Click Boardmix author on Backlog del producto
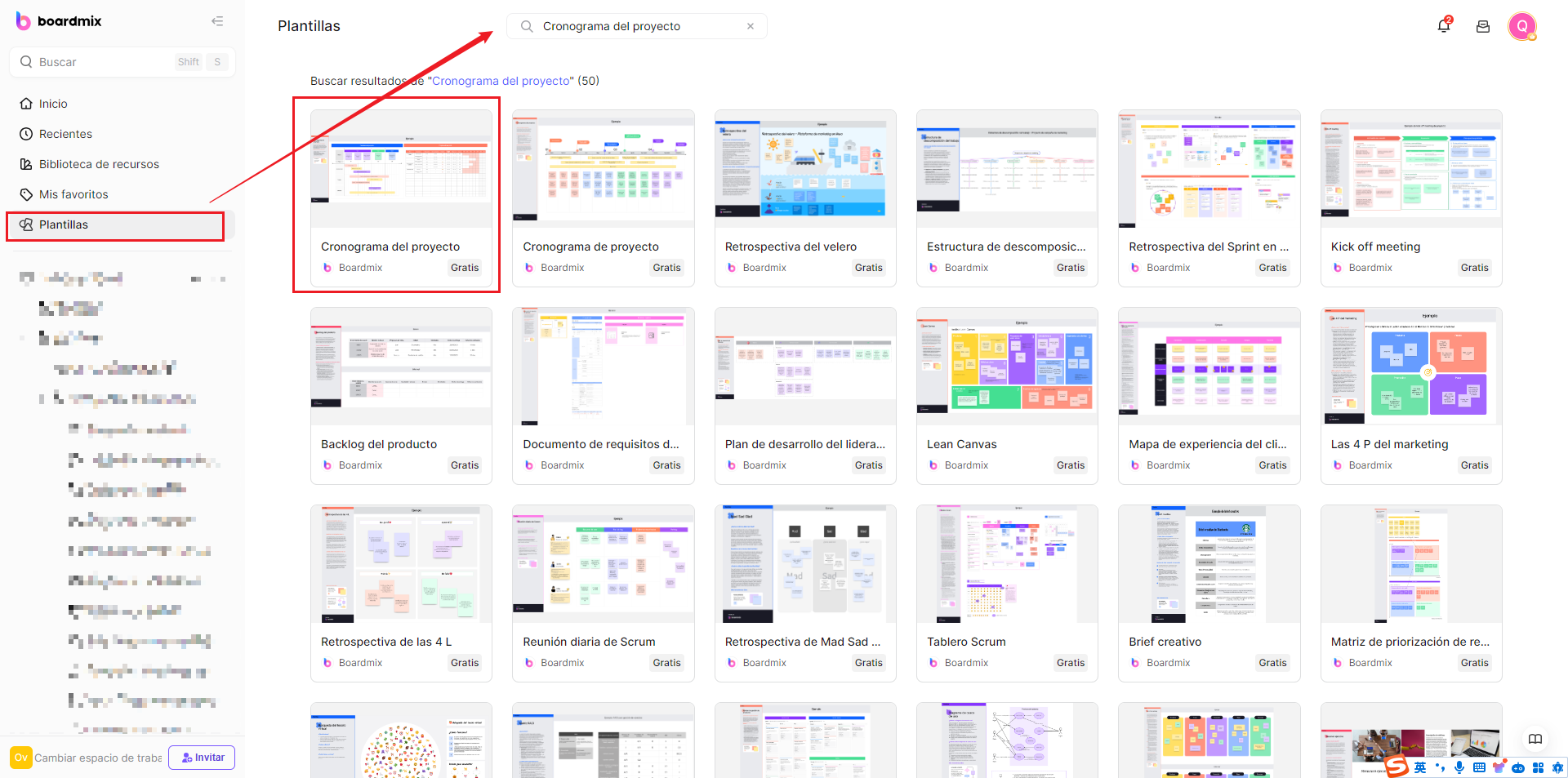This screenshot has width=1568, height=778. click(x=360, y=465)
